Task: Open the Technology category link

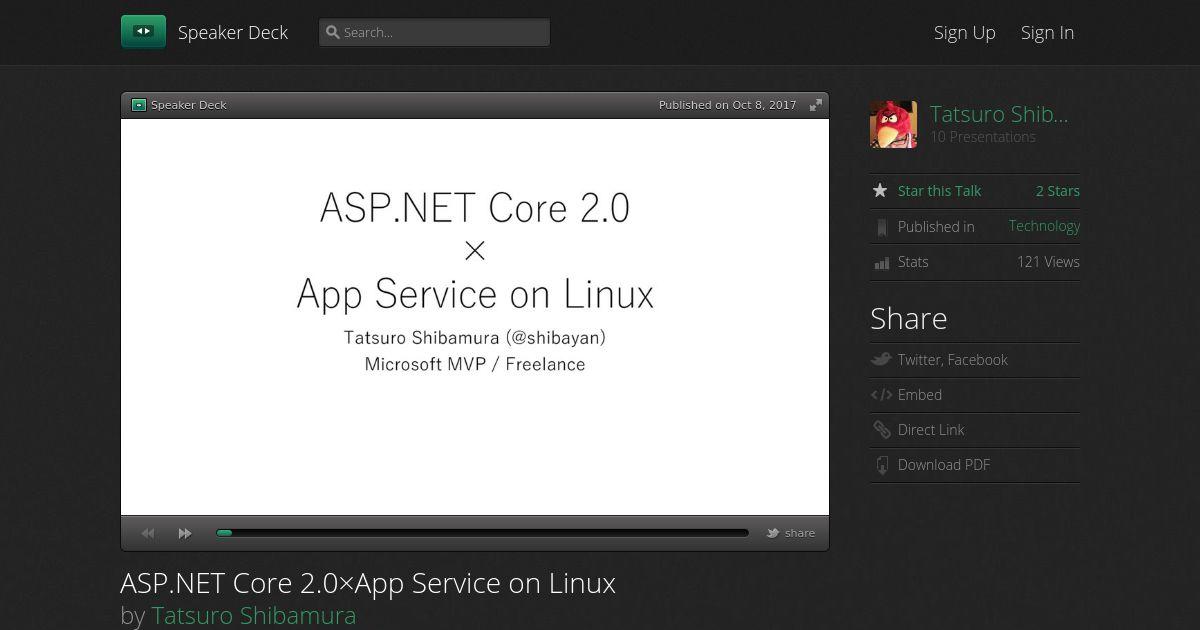Action: pyautogui.click(x=1044, y=226)
